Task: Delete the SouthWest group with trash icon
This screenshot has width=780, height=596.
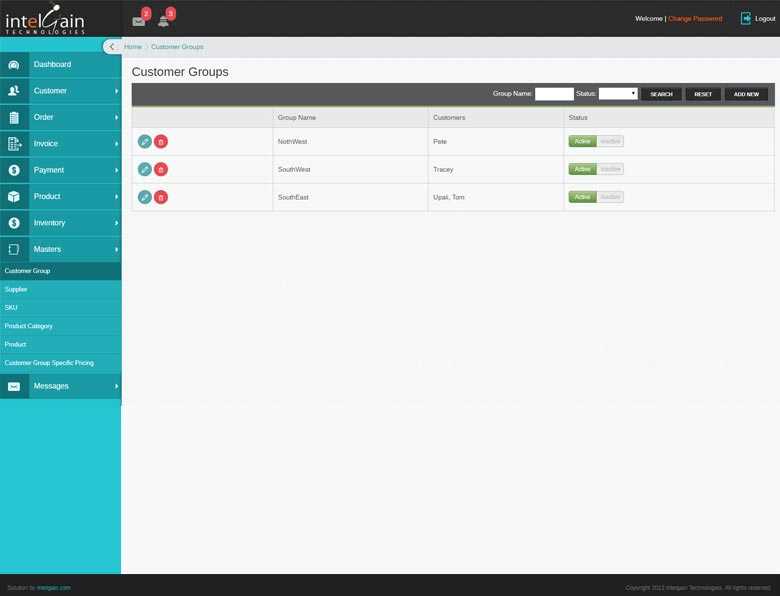Action: pos(161,170)
